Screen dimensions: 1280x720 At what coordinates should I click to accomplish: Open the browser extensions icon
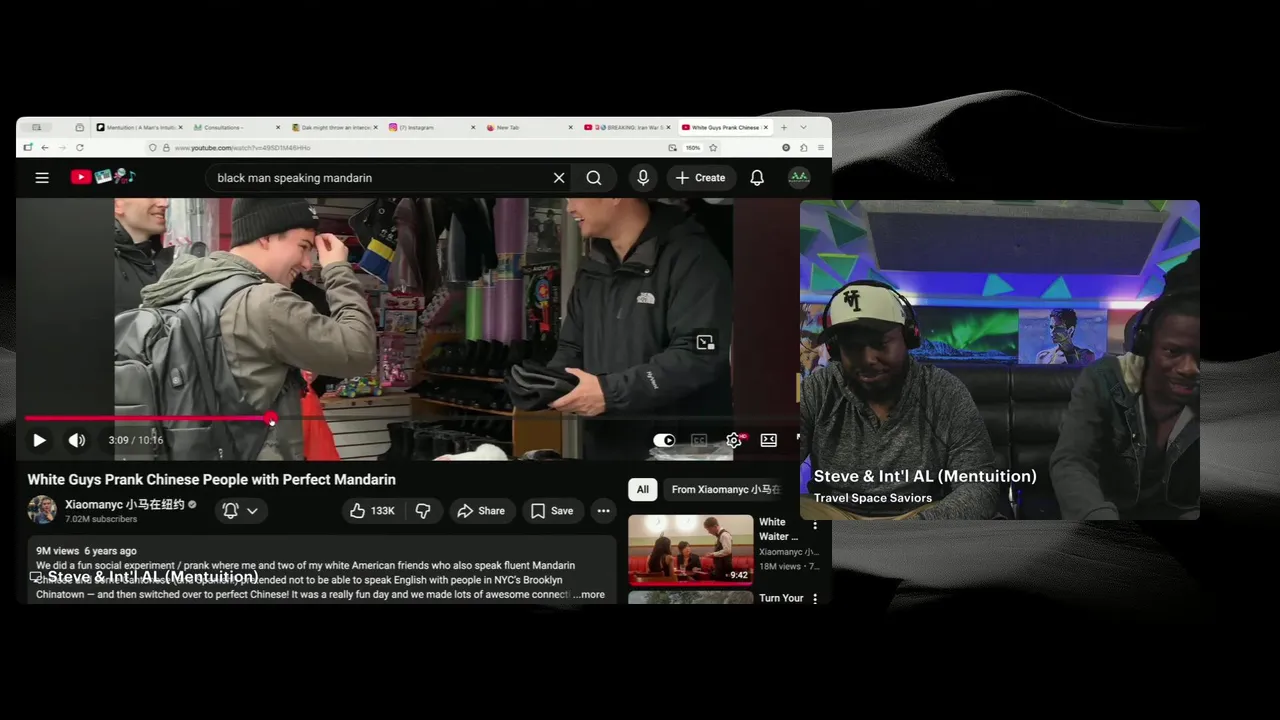[803, 148]
